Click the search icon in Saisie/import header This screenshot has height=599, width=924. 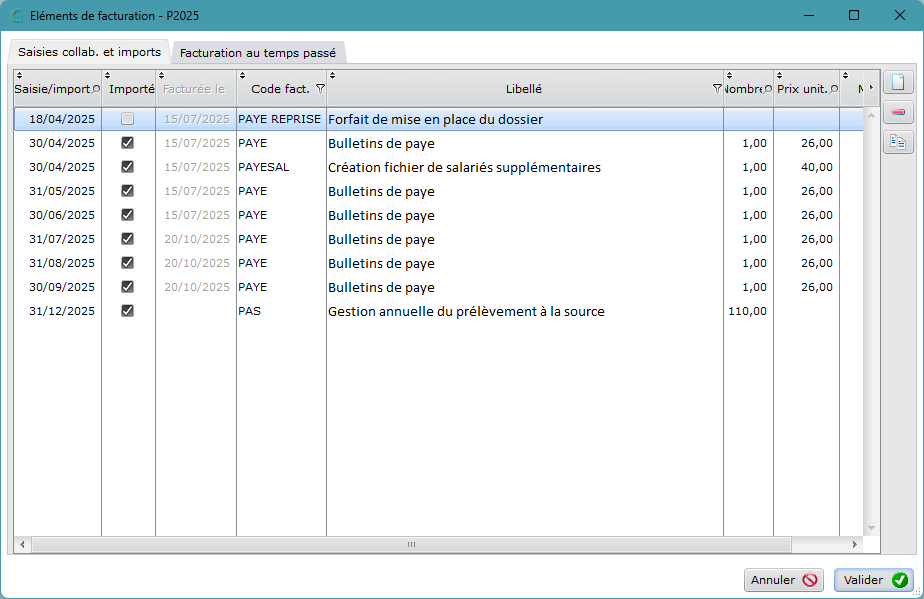(x=96, y=89)
